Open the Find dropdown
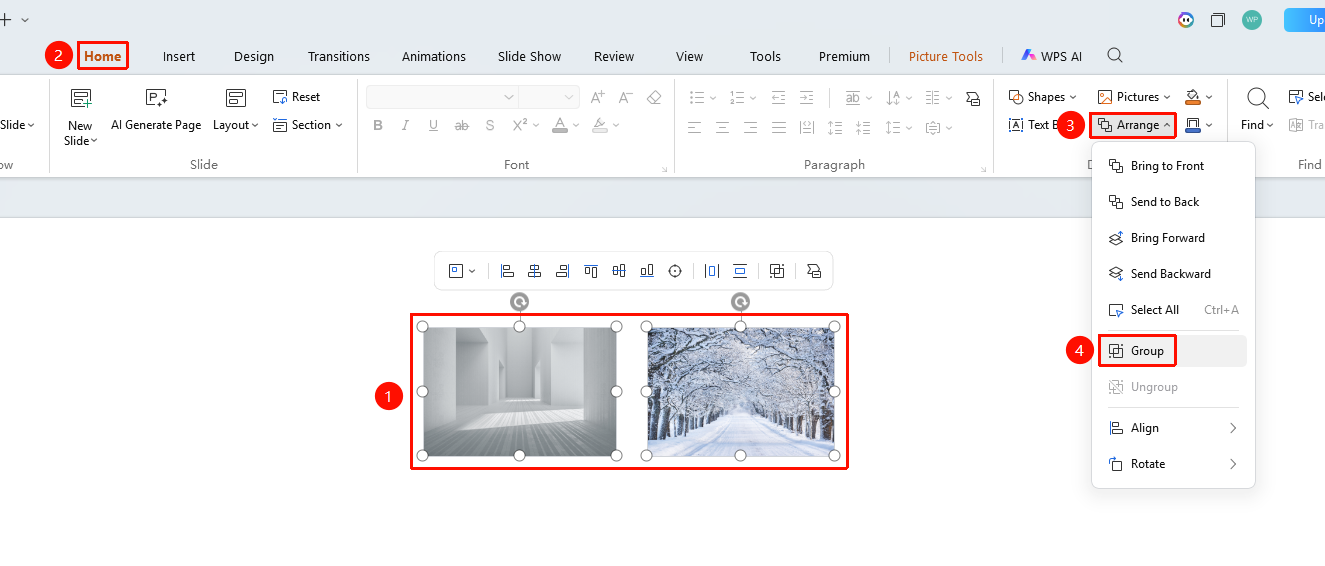The image size is (1325, 566). coord(1258,125)
